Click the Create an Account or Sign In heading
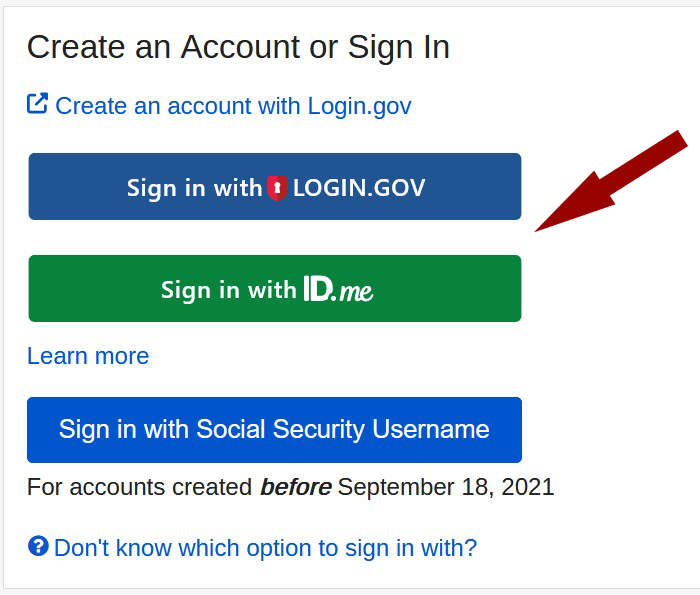This screenshot has height=595, width=700. tap(238, 47)
